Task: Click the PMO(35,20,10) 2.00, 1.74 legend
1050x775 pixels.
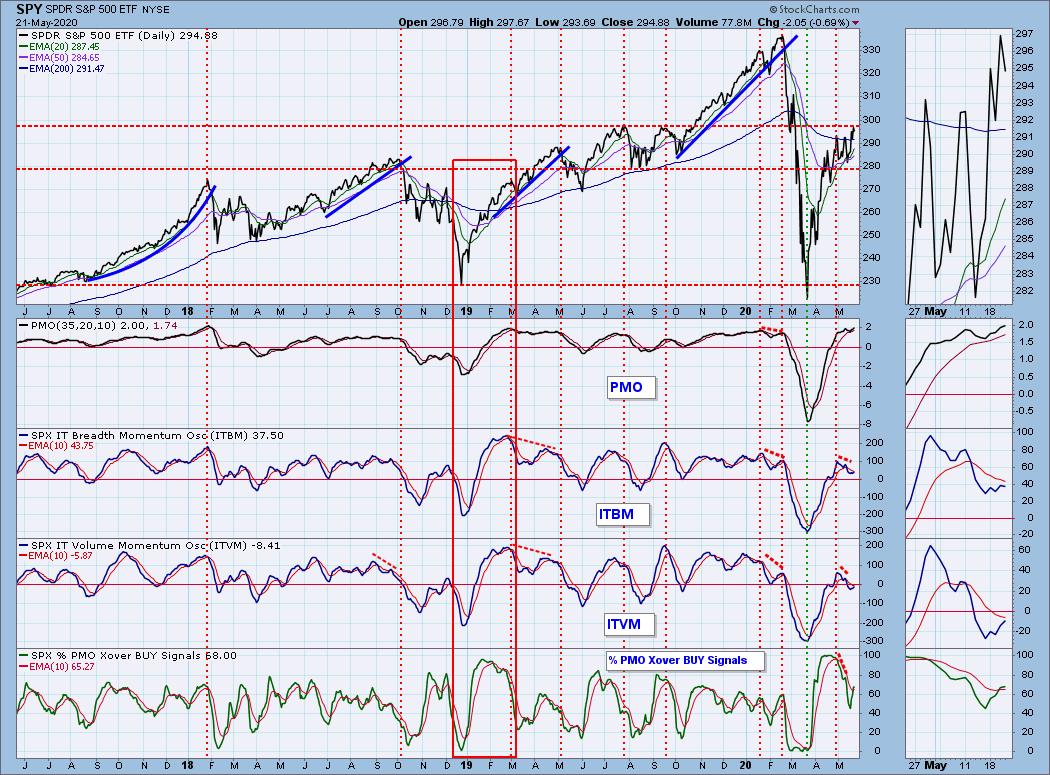Action: (104, 326)
